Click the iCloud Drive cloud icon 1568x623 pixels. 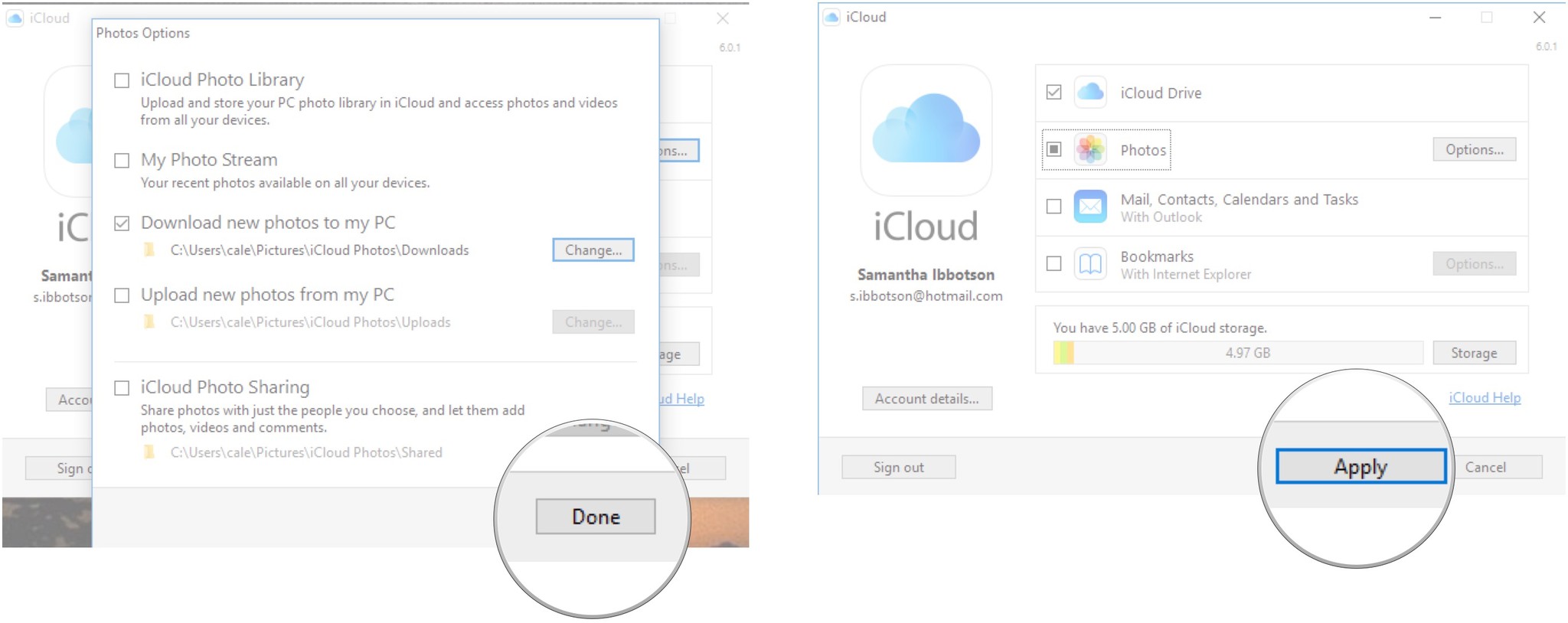click(1090, 93)
